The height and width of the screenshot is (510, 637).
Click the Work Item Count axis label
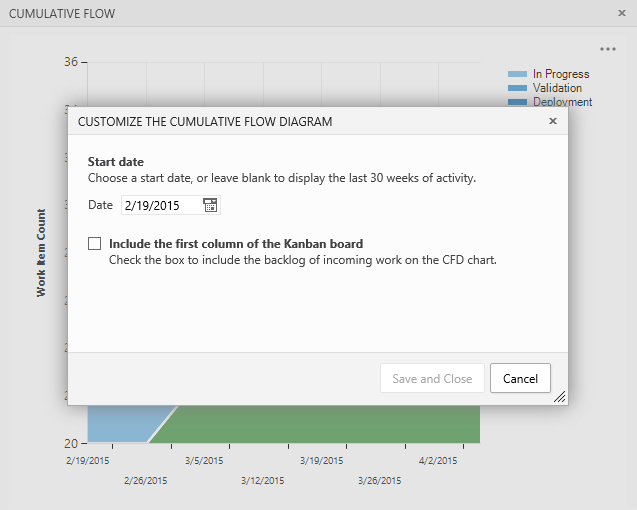click(x=42, y=252)
